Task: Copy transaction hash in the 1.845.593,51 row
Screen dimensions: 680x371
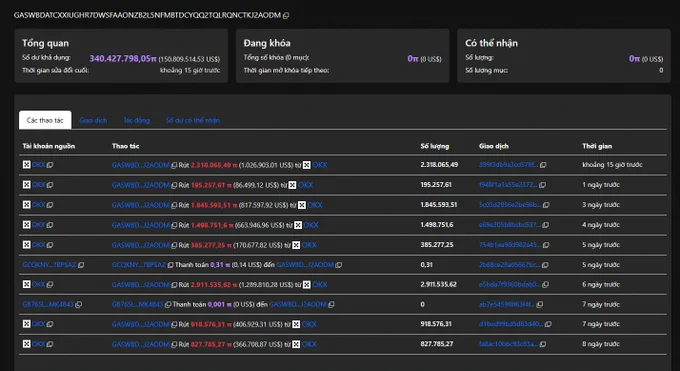Action: tap(546, 205)
